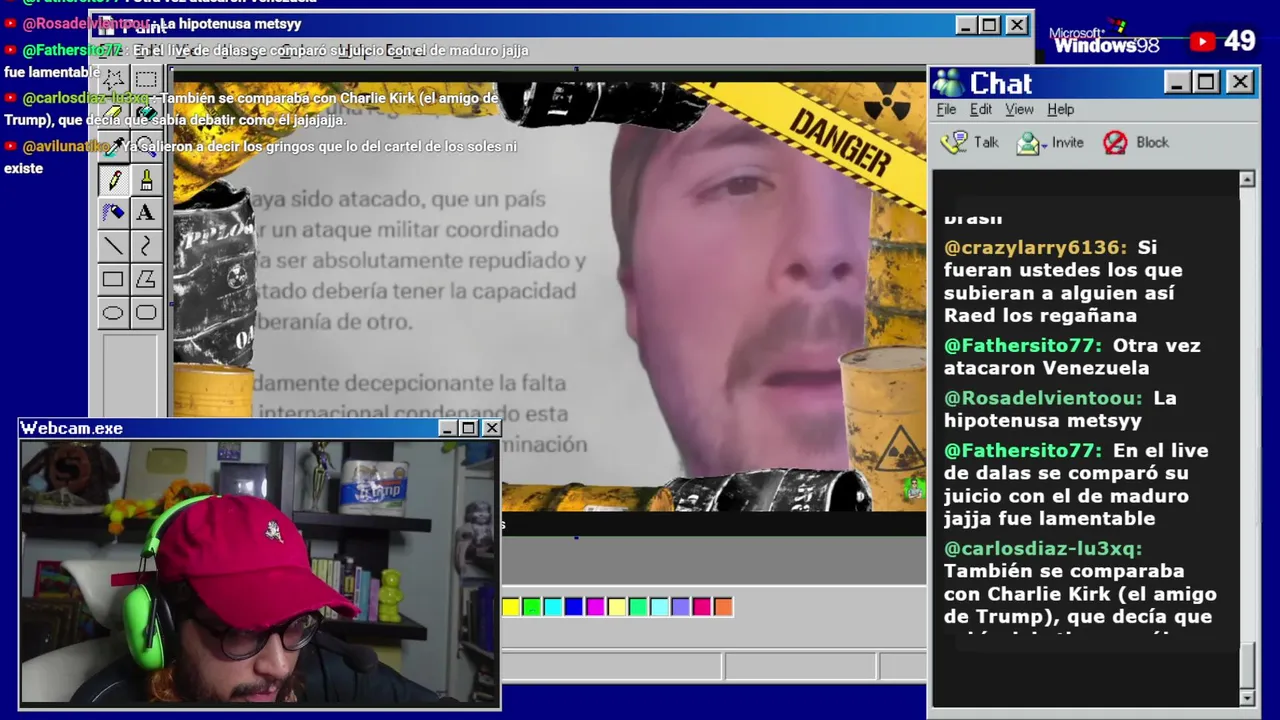Click the webcam video feed thumbnail

(x=260, y=572)
